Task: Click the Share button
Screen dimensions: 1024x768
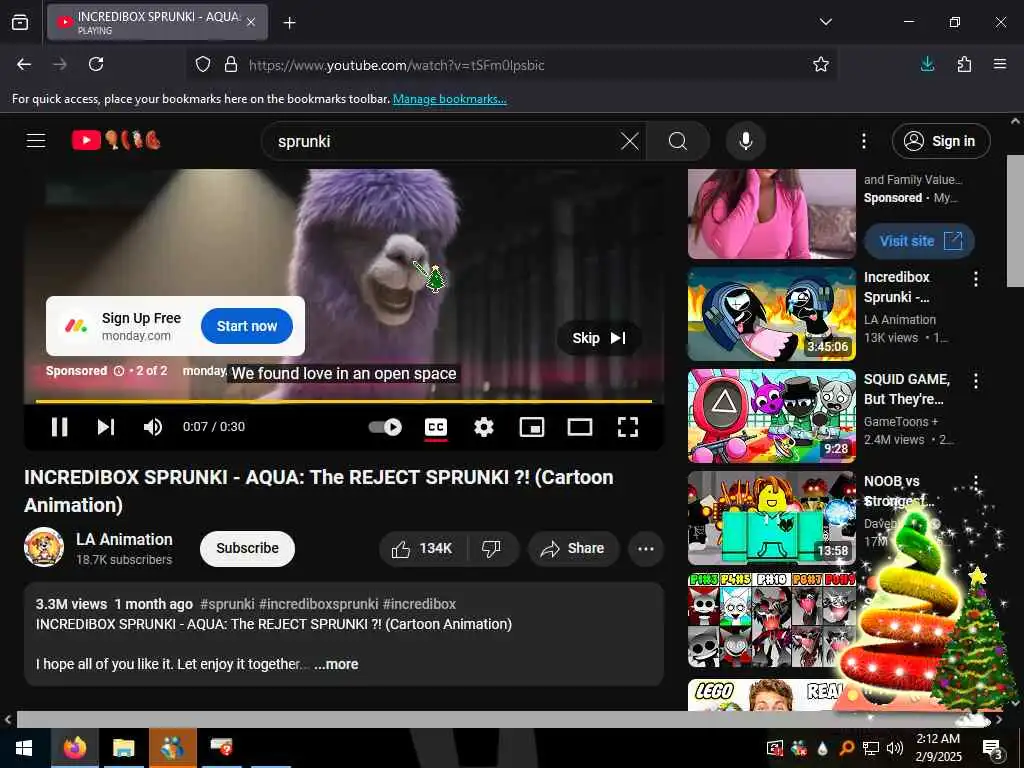Action: tap(573, 549)
